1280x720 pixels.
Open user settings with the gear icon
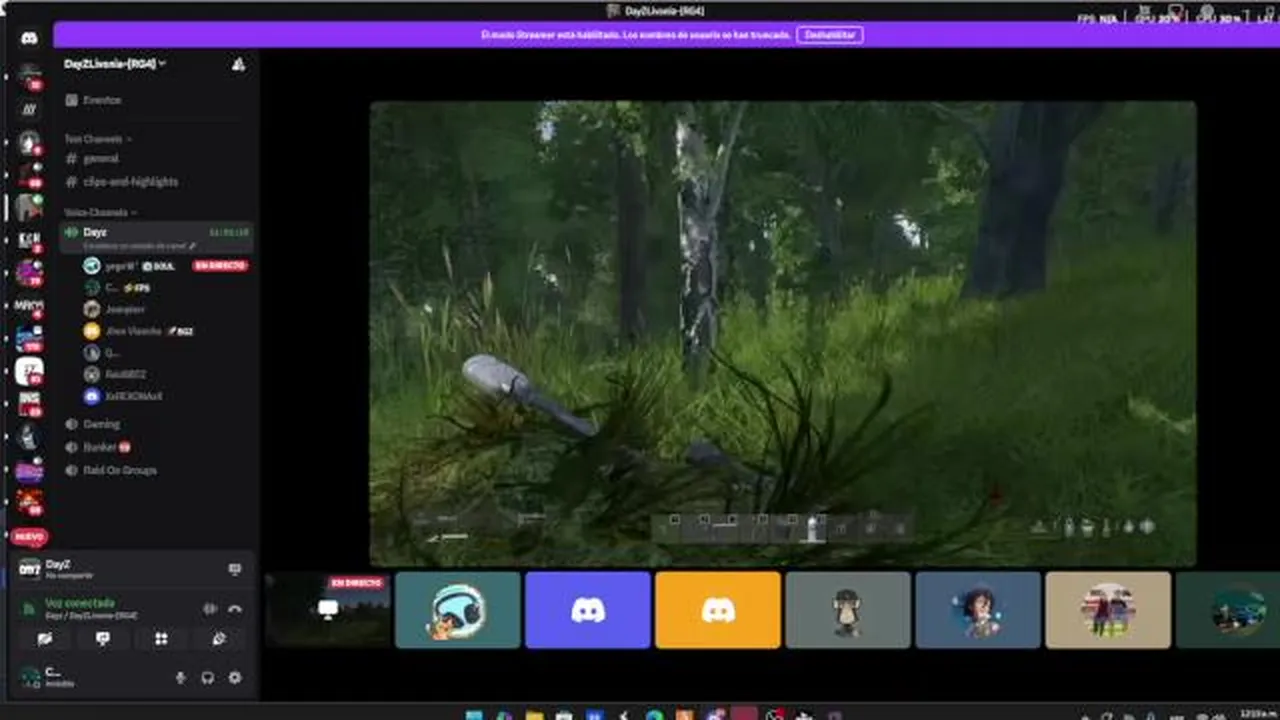[x=235, y=677]
